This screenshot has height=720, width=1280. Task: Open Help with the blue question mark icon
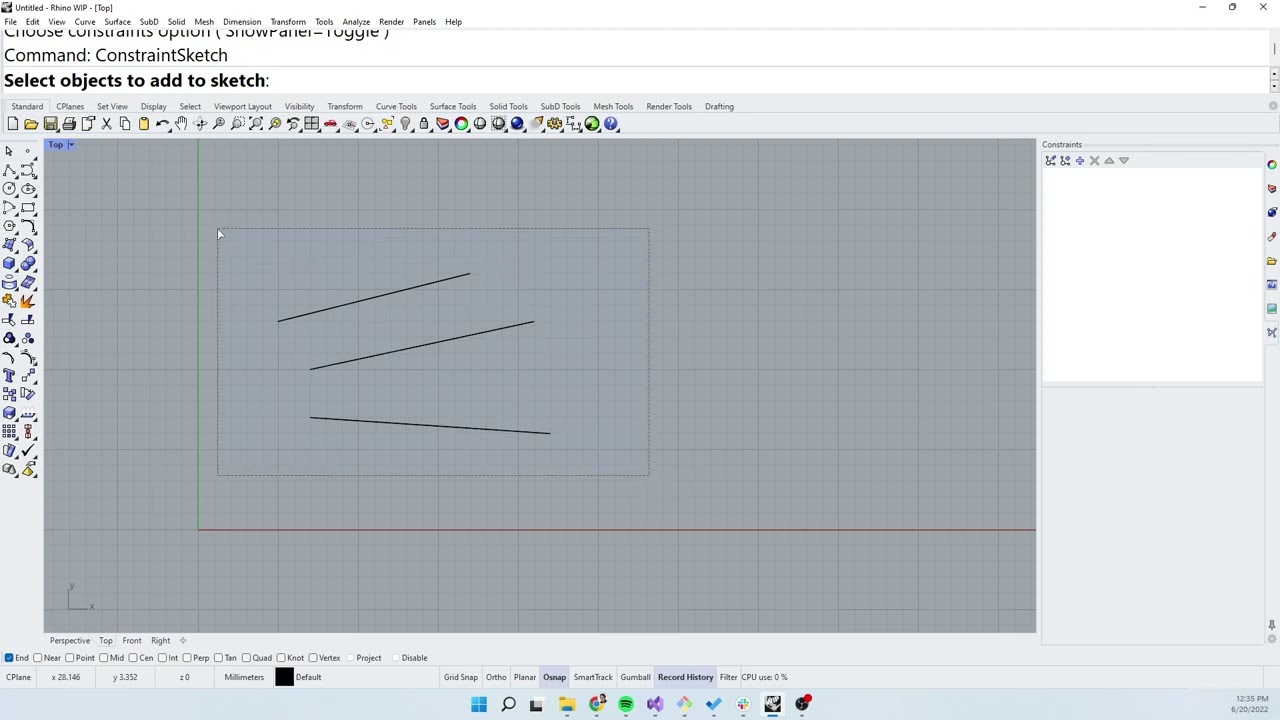click(611, 124)
